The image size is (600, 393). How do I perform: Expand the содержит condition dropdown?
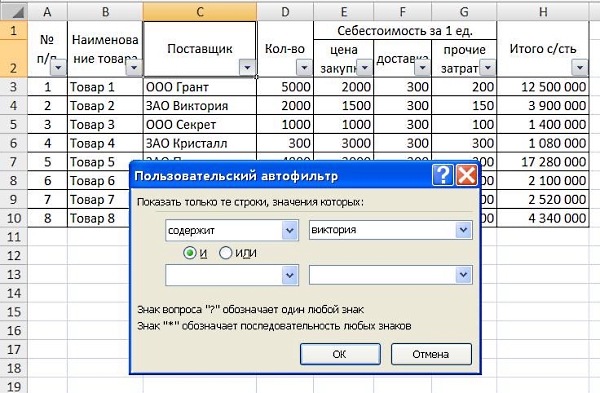[x=290, y=230]
